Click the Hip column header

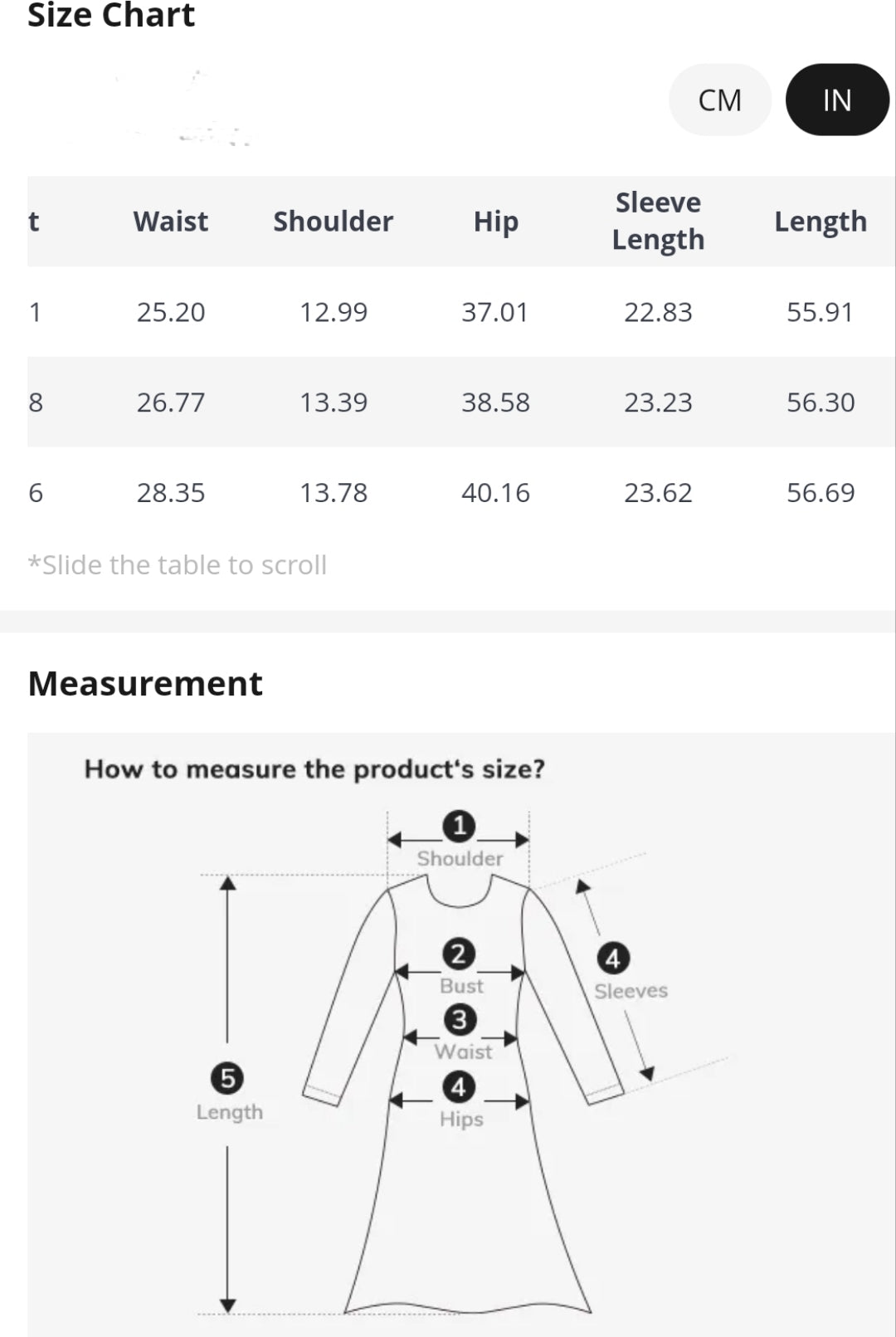tap(495, 222)
